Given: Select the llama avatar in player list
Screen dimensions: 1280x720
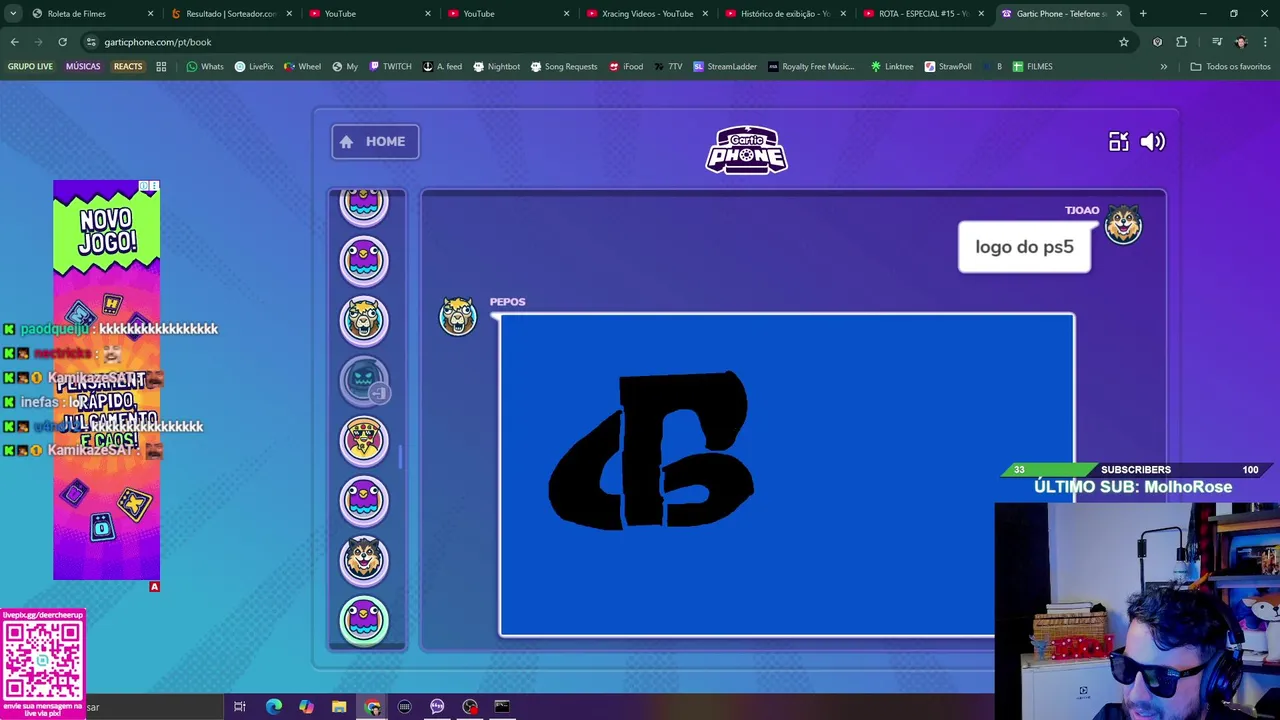Looking at the screenshot, I should [364, 320].
